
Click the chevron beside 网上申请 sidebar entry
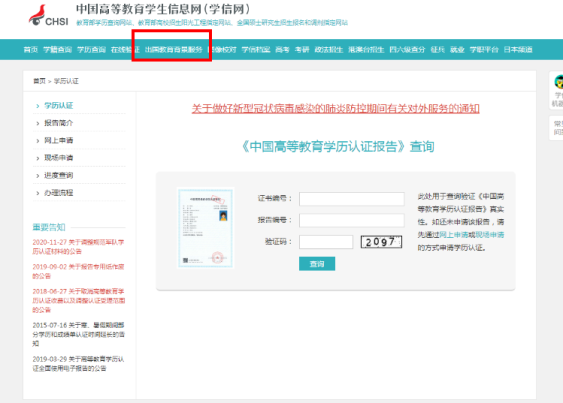(38, 141)
